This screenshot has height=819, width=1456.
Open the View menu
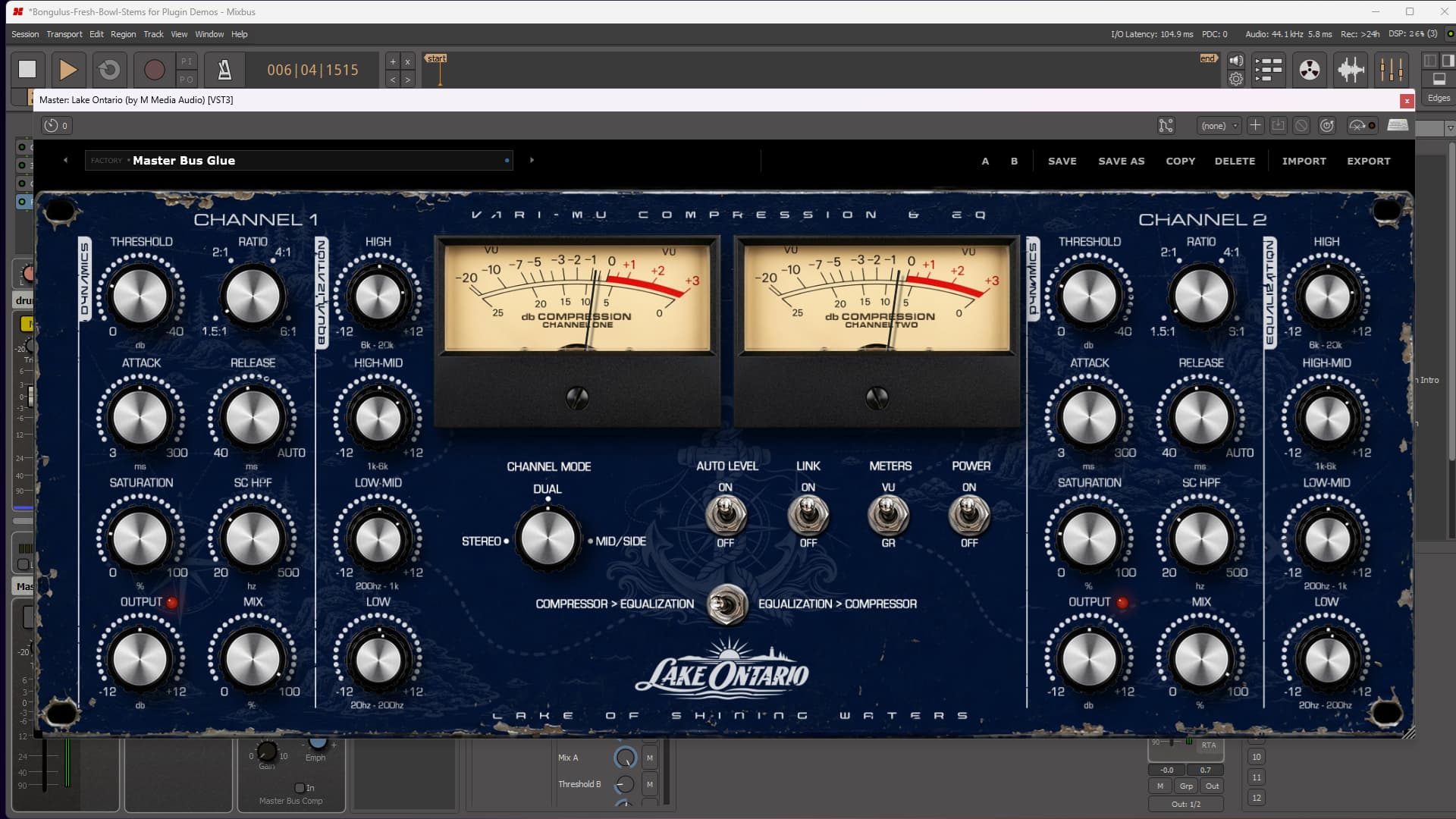179,34
